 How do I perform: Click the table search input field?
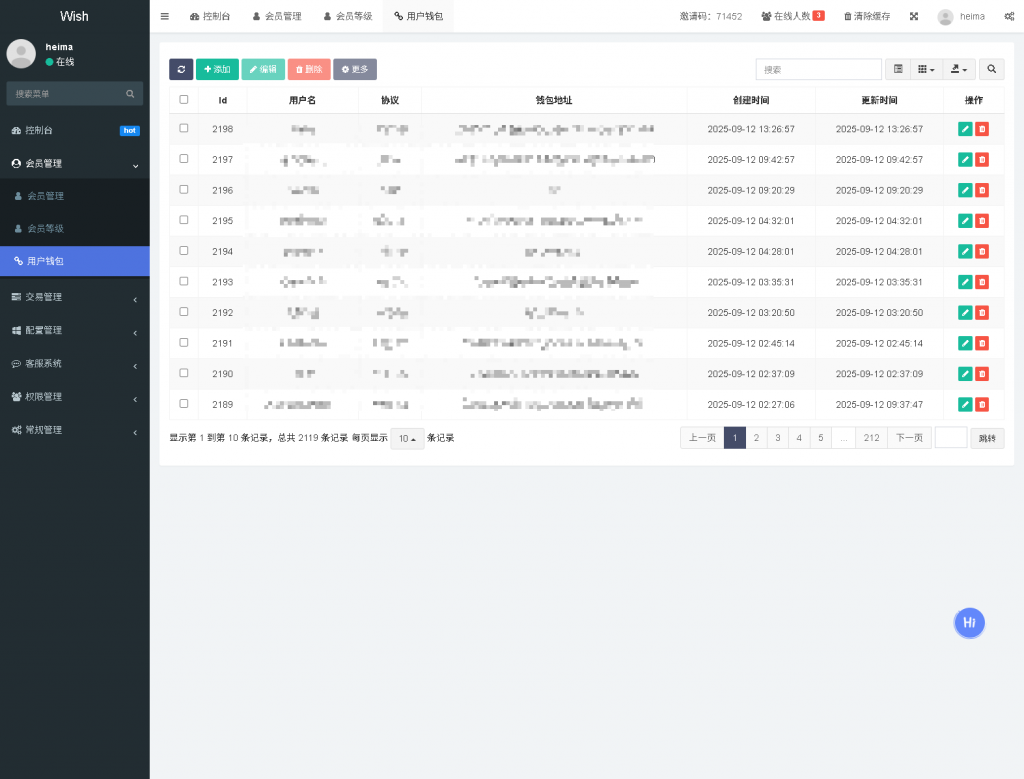[818, 69]
